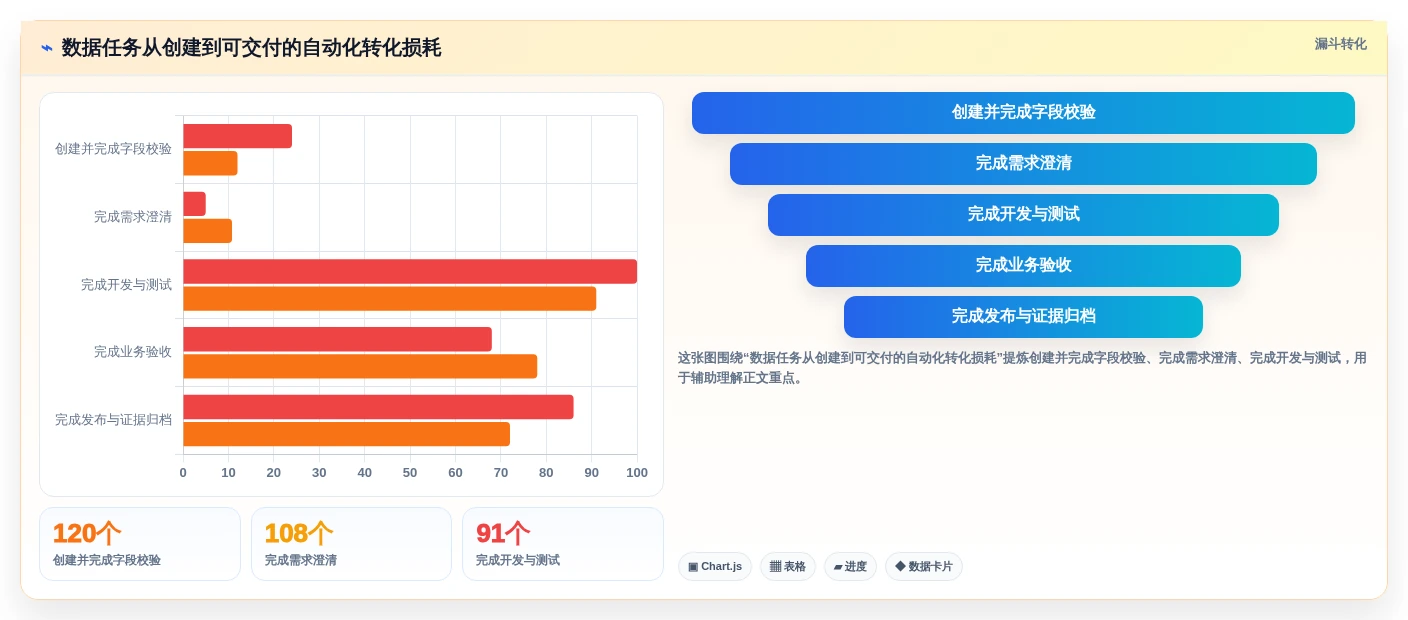The height and width of the screenshot is (620, 1408).
Task: Click the red bar for 创建并完成字段校验
Action: [x=237, y=136]
